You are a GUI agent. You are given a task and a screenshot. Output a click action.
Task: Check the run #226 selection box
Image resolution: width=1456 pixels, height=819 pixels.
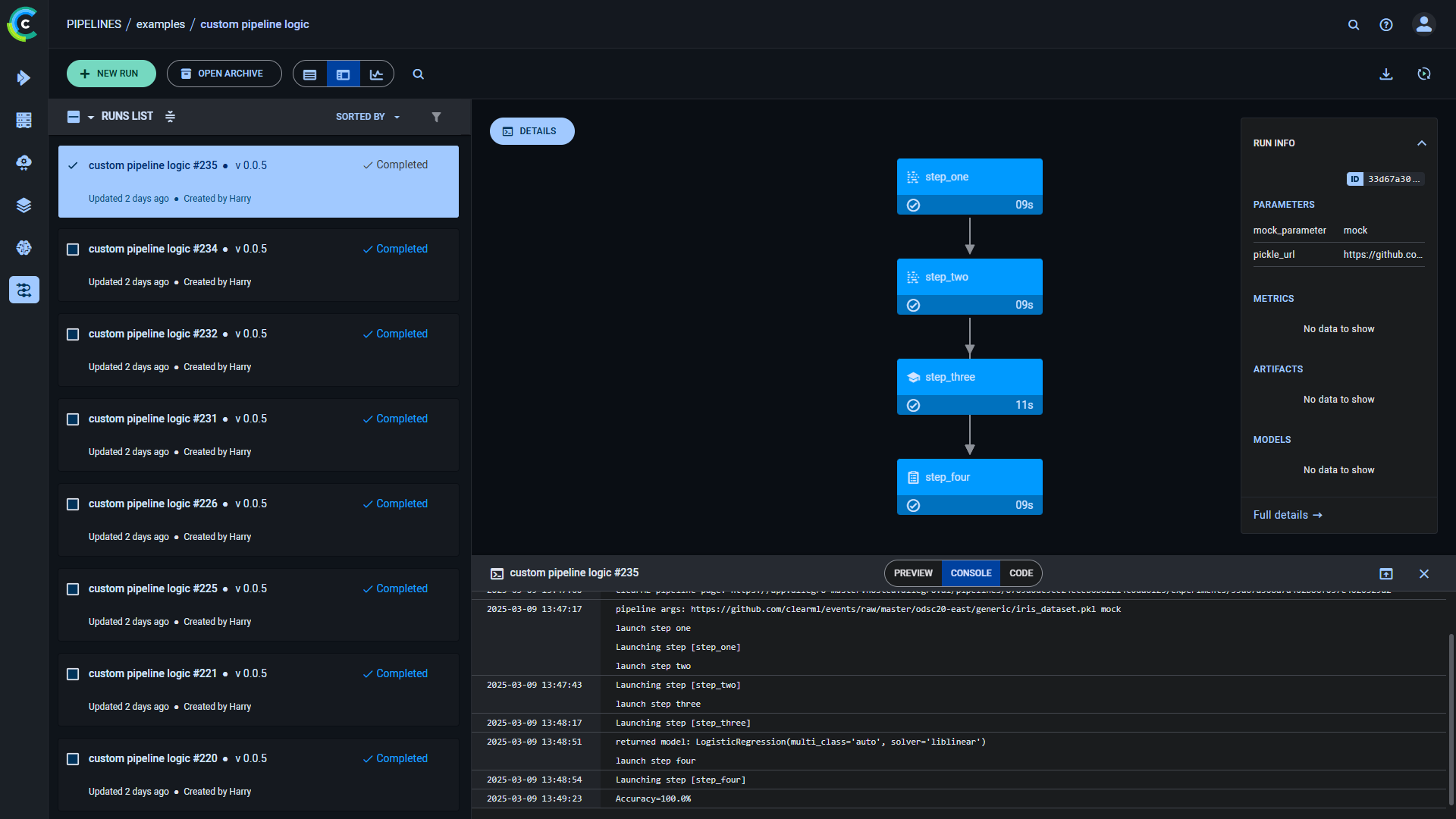72,504
